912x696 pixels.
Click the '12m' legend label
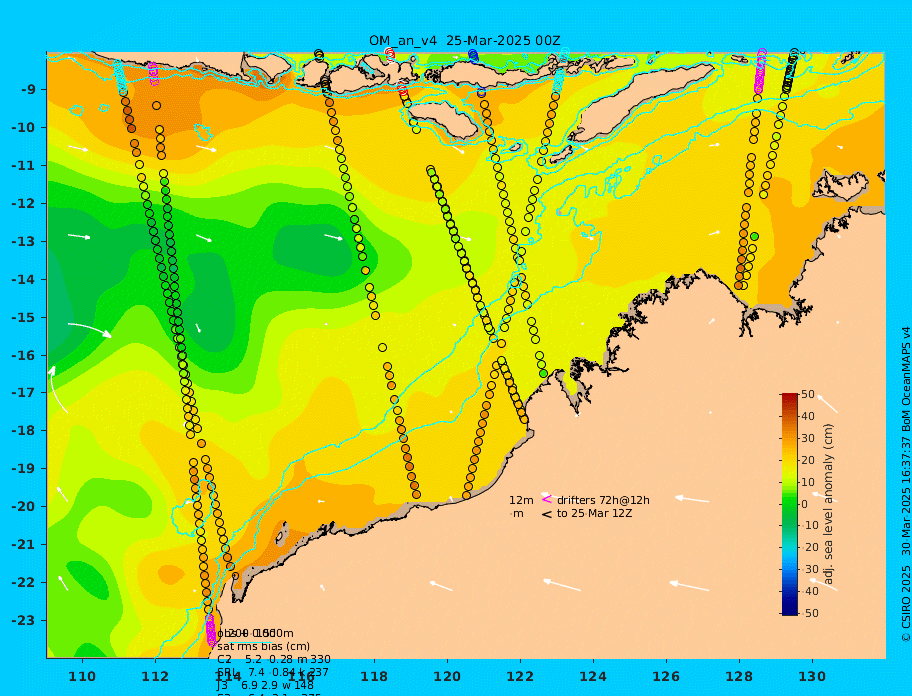pos(521,500)
